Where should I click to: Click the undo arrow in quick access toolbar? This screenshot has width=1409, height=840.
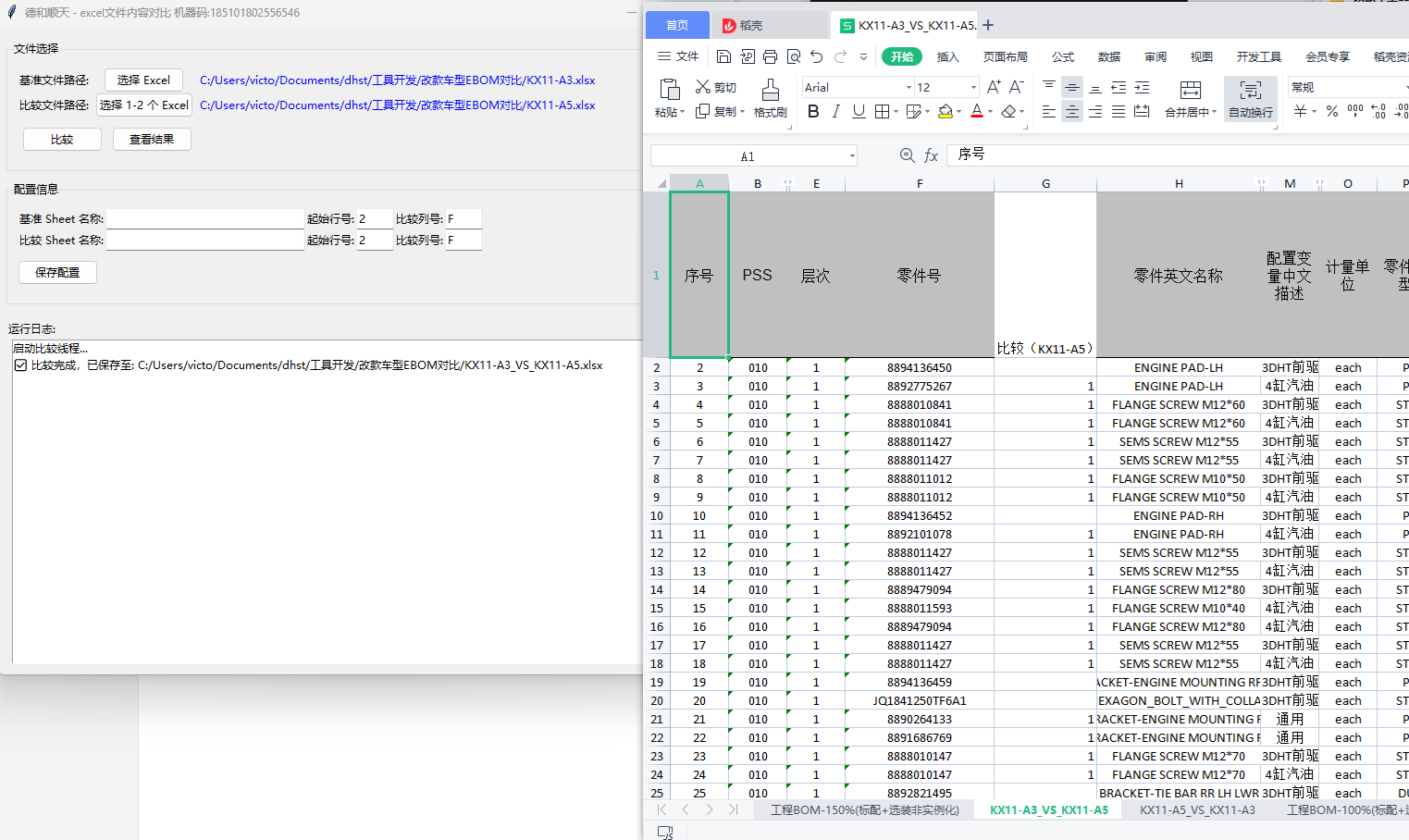(x=816, y=56)
